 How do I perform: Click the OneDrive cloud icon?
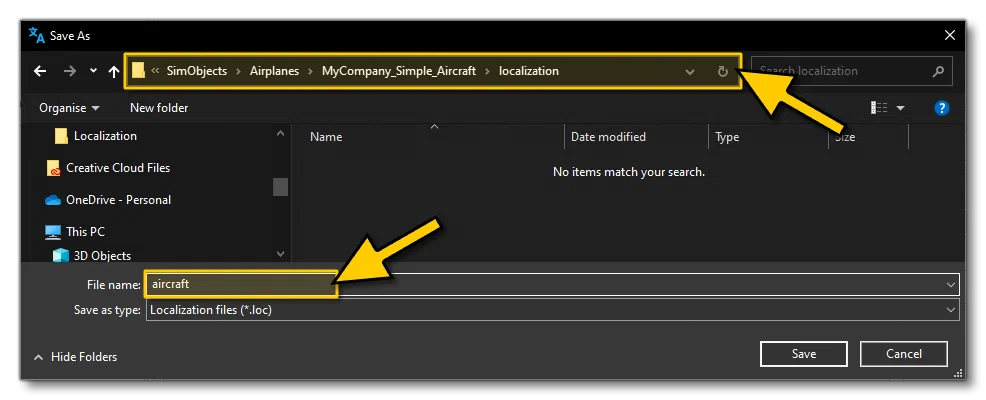click(53, 200)
